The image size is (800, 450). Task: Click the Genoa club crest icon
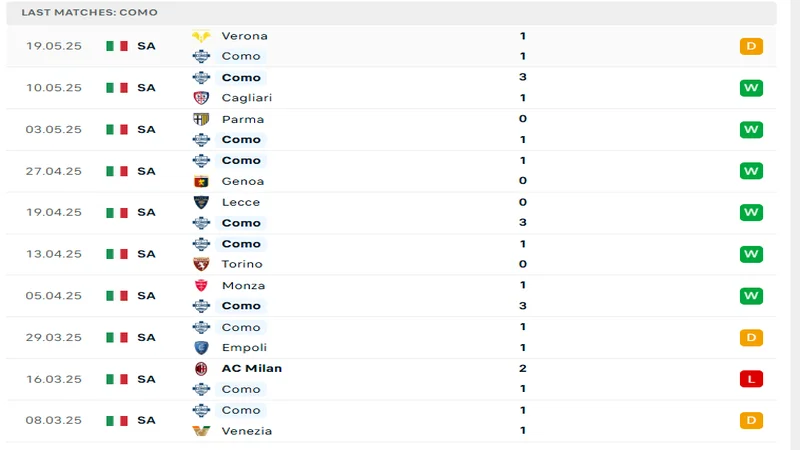click(x=201, y=181)
